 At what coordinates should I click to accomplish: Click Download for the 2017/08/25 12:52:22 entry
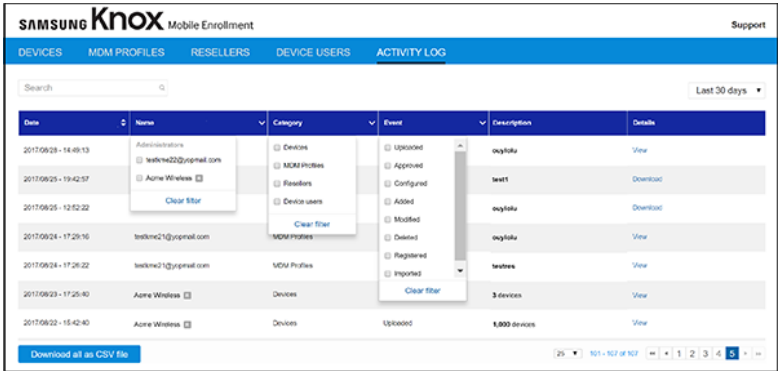(x=647, y=208)
